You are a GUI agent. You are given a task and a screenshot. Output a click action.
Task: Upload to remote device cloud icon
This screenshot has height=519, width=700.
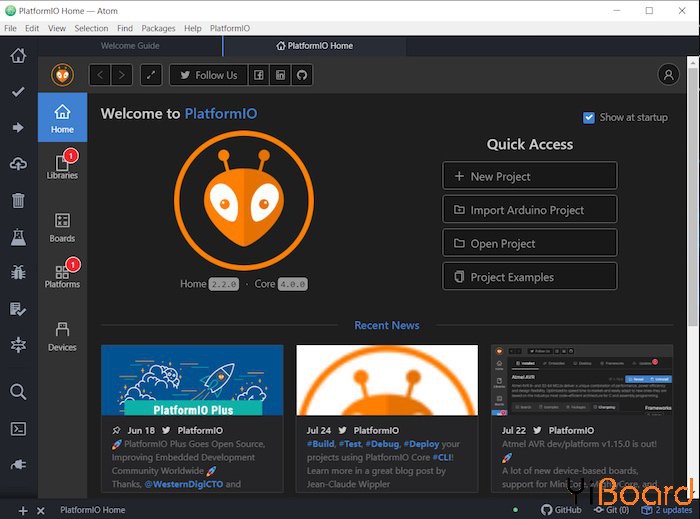pyautogui.click(x=18, y=164)
